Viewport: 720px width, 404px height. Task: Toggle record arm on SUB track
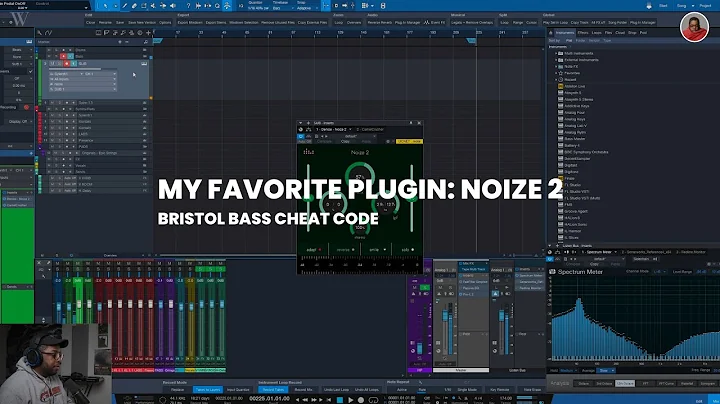pos(67,63)
